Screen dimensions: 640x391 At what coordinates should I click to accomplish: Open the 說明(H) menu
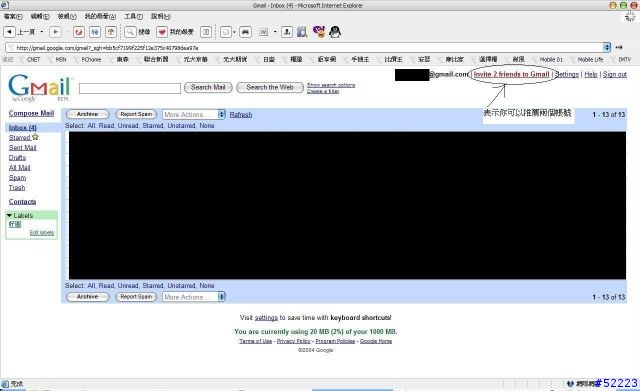[161, 16]
